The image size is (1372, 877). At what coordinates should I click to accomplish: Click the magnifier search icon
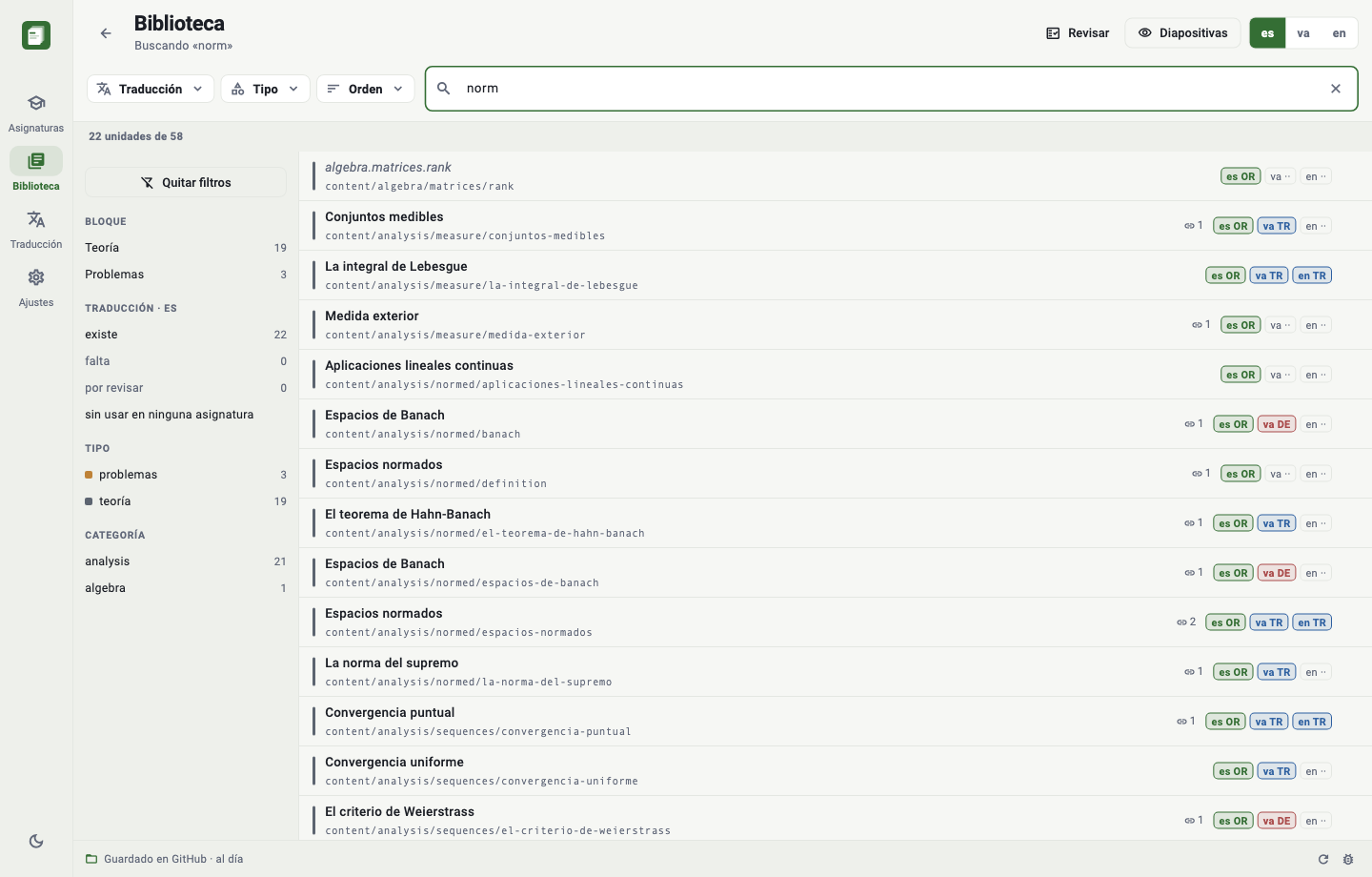tap(444, 89)
